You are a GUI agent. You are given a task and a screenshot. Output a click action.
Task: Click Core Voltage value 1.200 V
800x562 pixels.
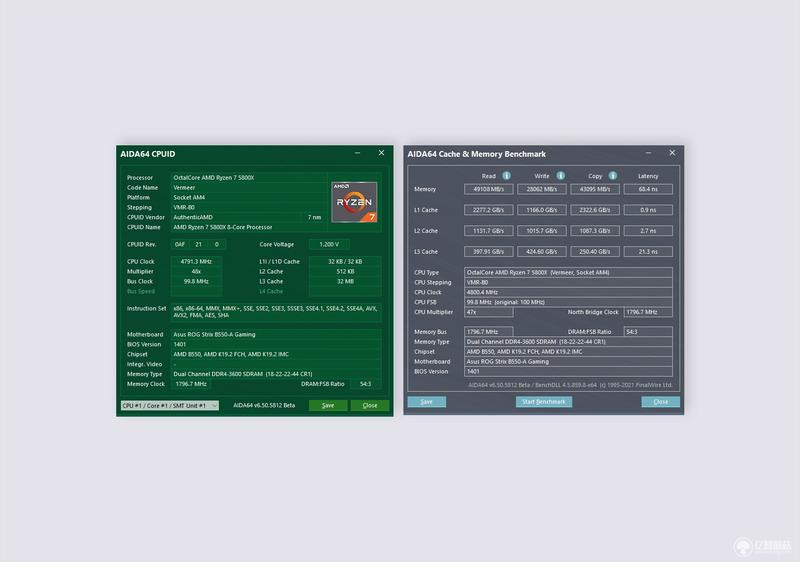tap(329, 244)
